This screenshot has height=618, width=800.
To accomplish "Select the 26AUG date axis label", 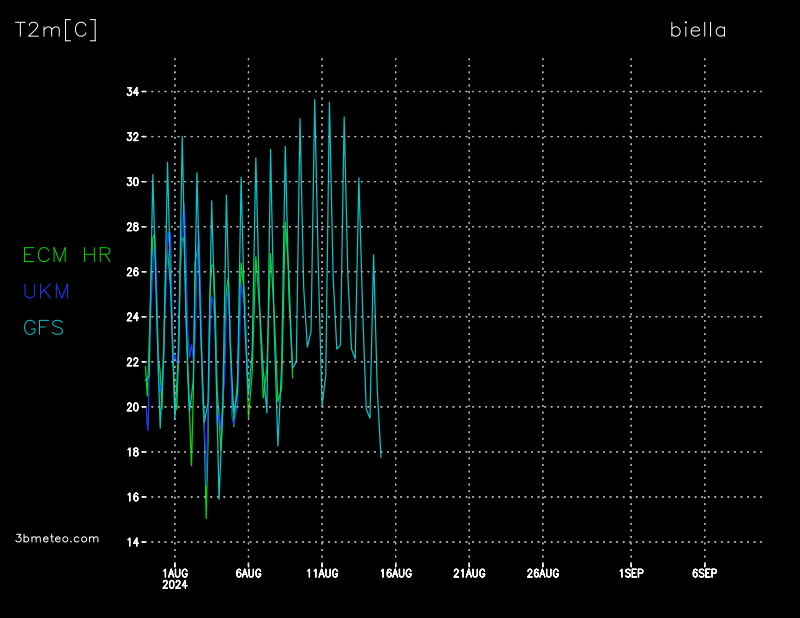I will pyautogui.click(x=543, y=573).
